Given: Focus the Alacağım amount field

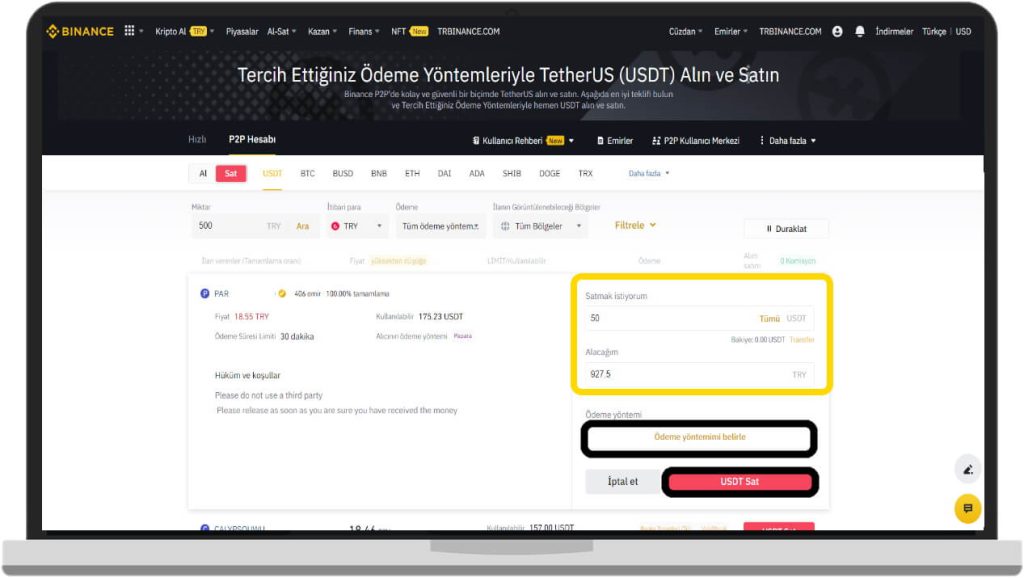Looking at the screenshot, I should 699,375.
